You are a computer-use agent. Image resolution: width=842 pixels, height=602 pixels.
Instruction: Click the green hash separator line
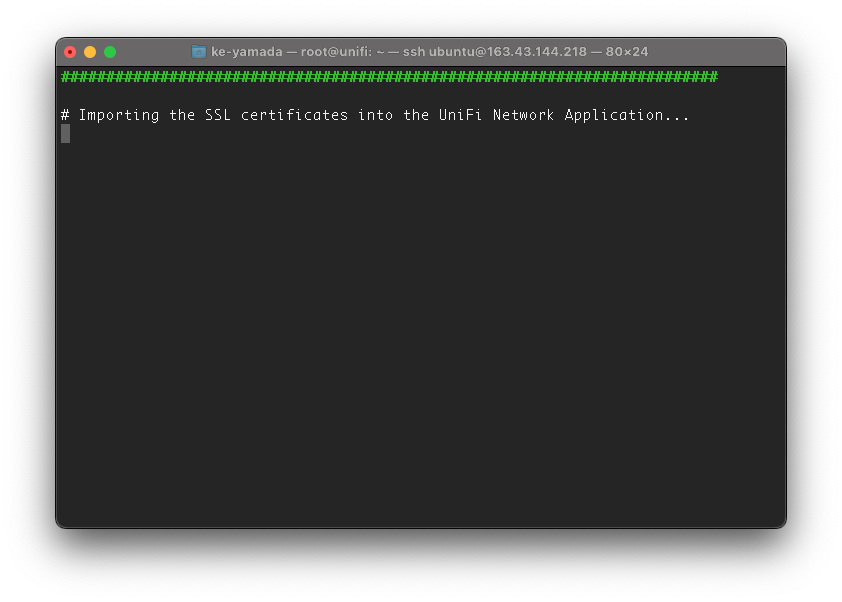389,76
